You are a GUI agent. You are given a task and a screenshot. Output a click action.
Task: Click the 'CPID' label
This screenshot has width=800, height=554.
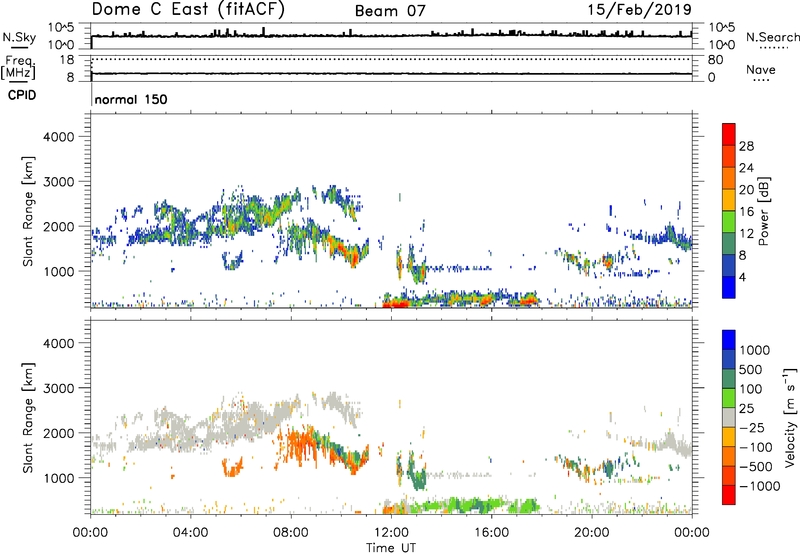pos(22,95)
